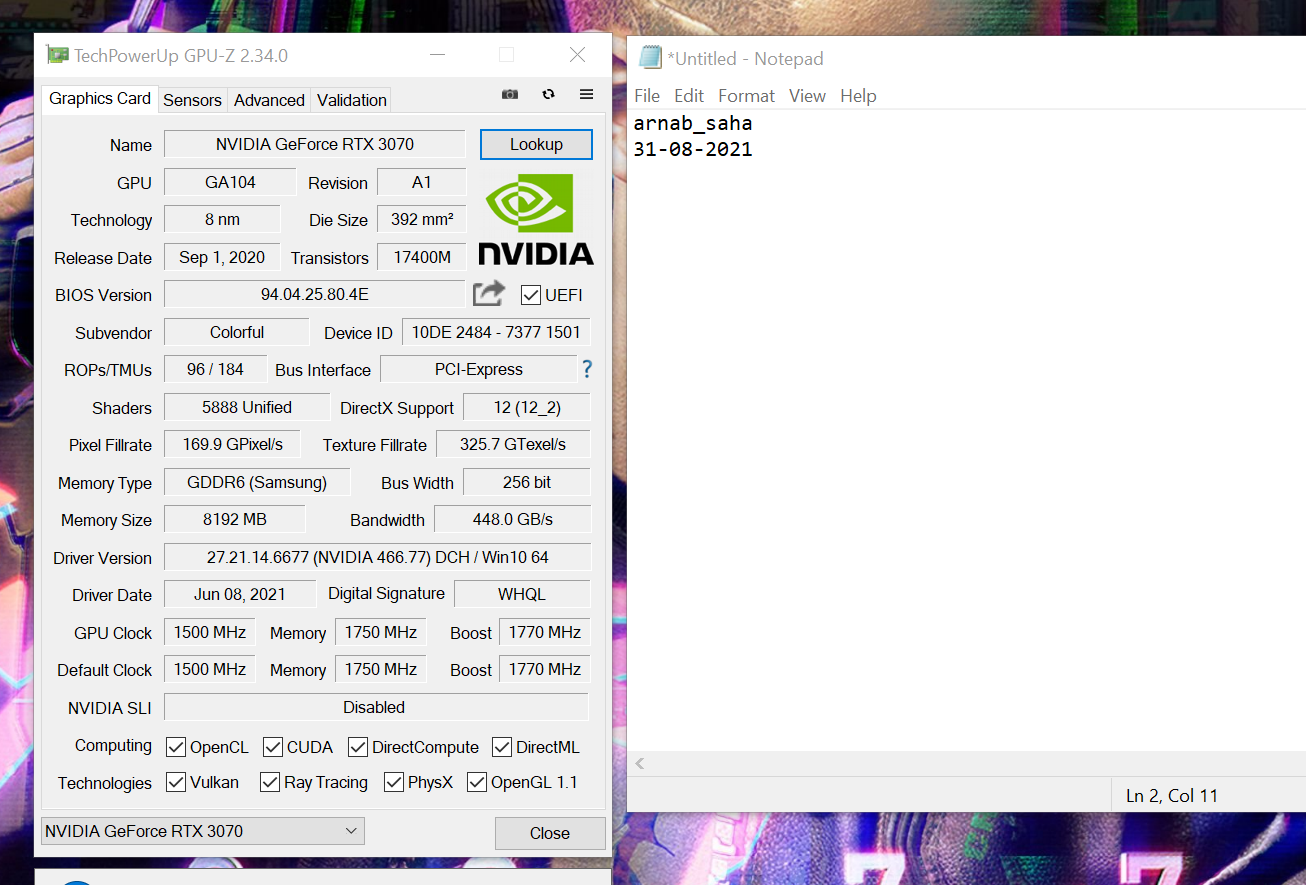The height and width of the screenshot is (885, 1306).
Task: Click the GPU-Z title bar app icon
Action: coord(58,55)
